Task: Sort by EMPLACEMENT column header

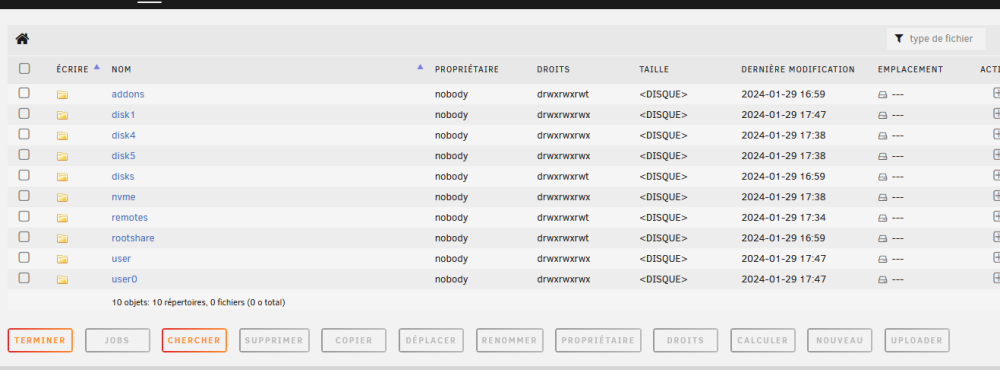Action: (910, 70)
